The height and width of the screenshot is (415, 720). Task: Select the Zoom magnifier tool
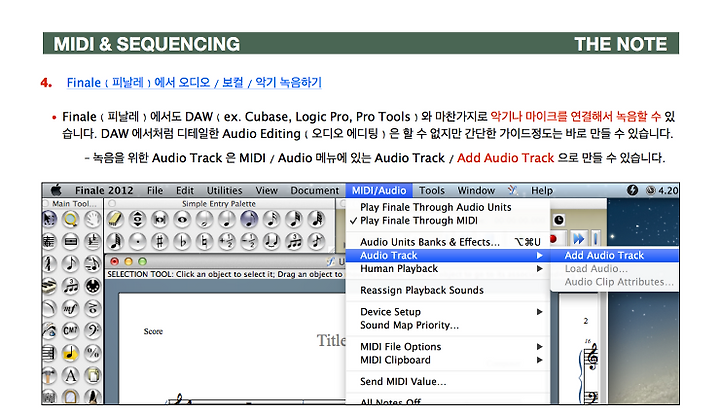click(x=71, y=219)
